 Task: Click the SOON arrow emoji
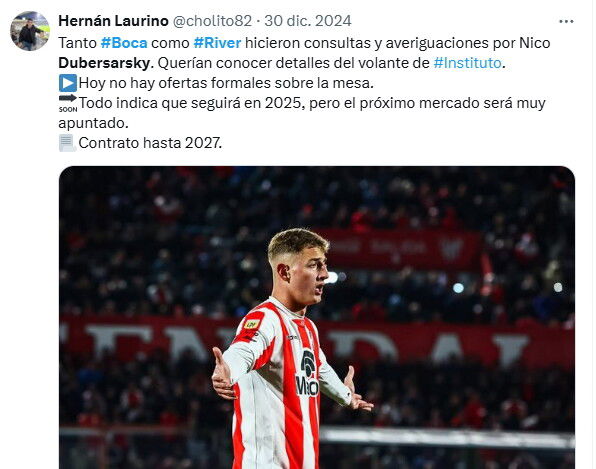pos(68,103)
